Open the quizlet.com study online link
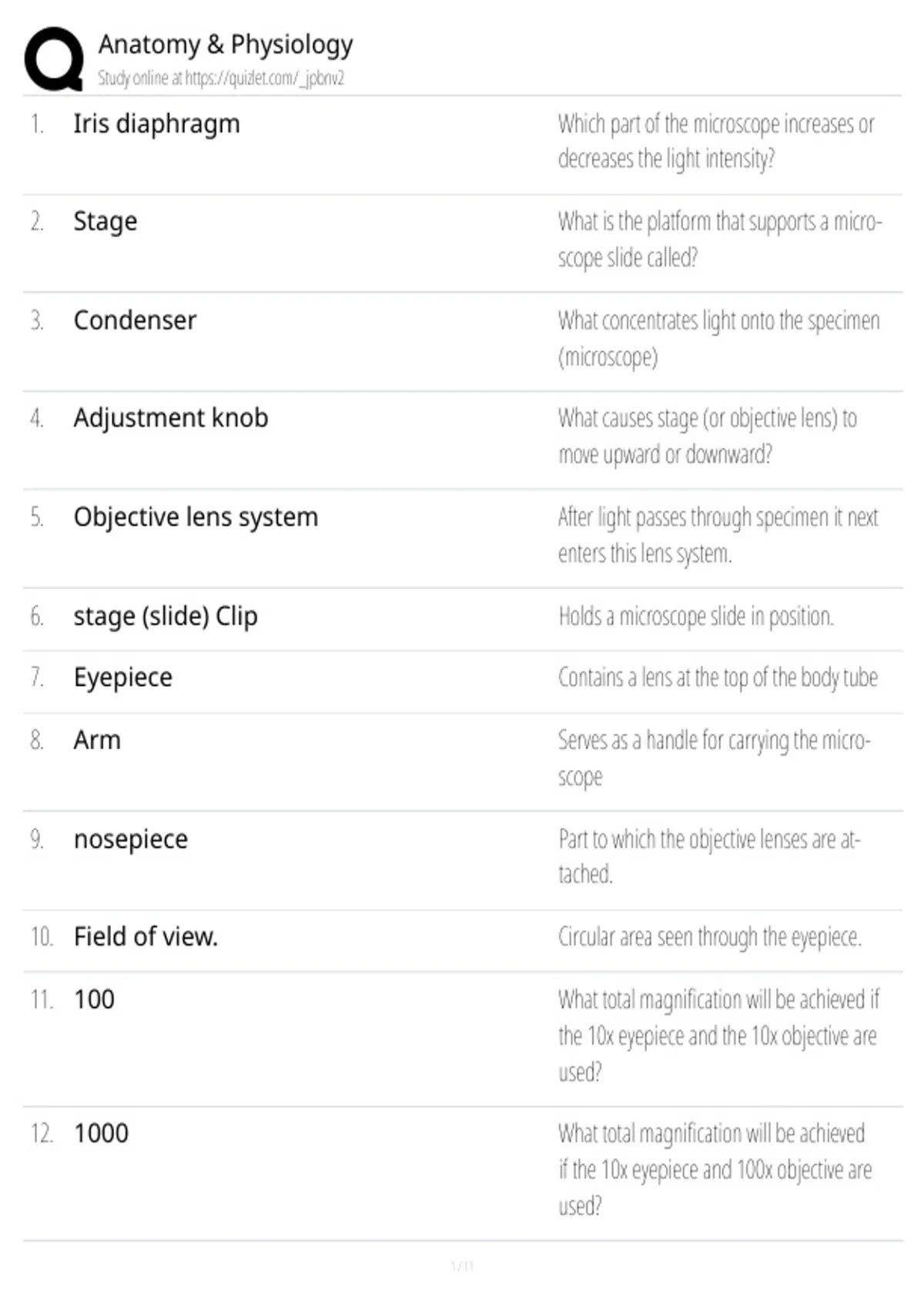 point(221,78)
